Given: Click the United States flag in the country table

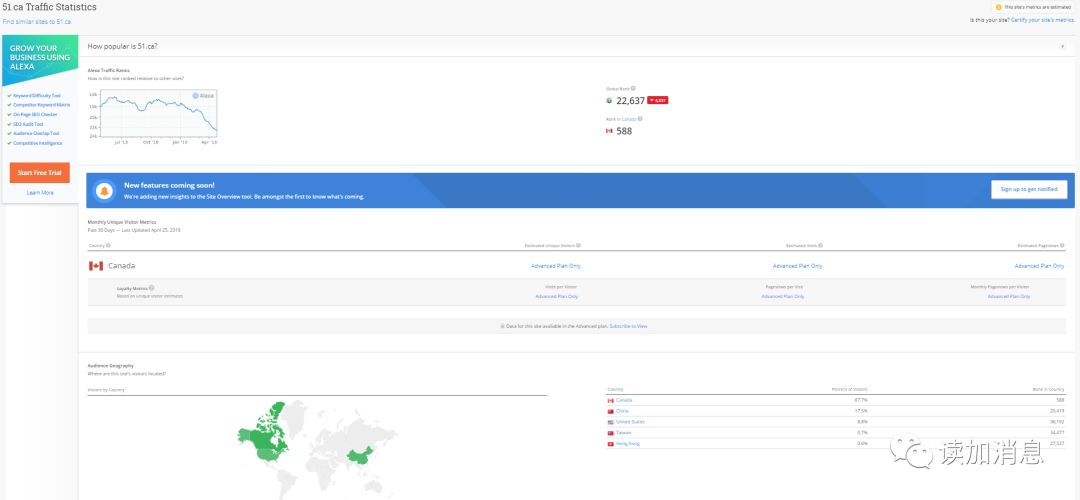Looking at the screenshot, I should coord(610,421).
